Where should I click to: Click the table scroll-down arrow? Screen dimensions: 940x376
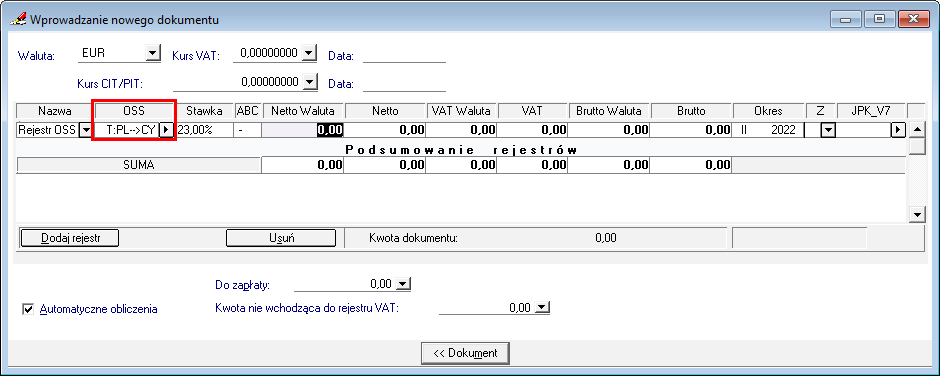(x=915, y=214)
